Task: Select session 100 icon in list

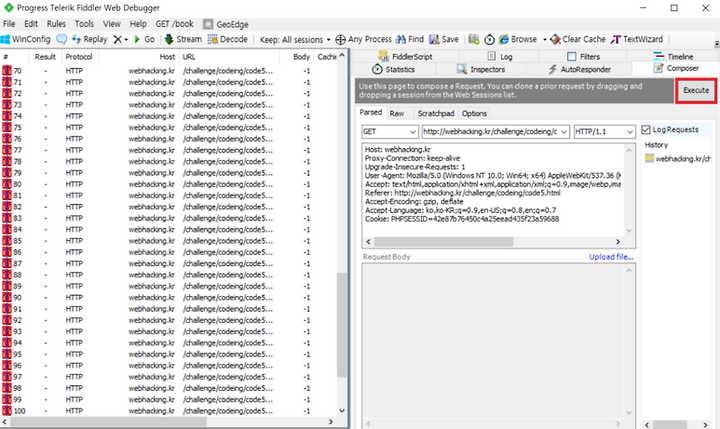Action: coord(7,411)
